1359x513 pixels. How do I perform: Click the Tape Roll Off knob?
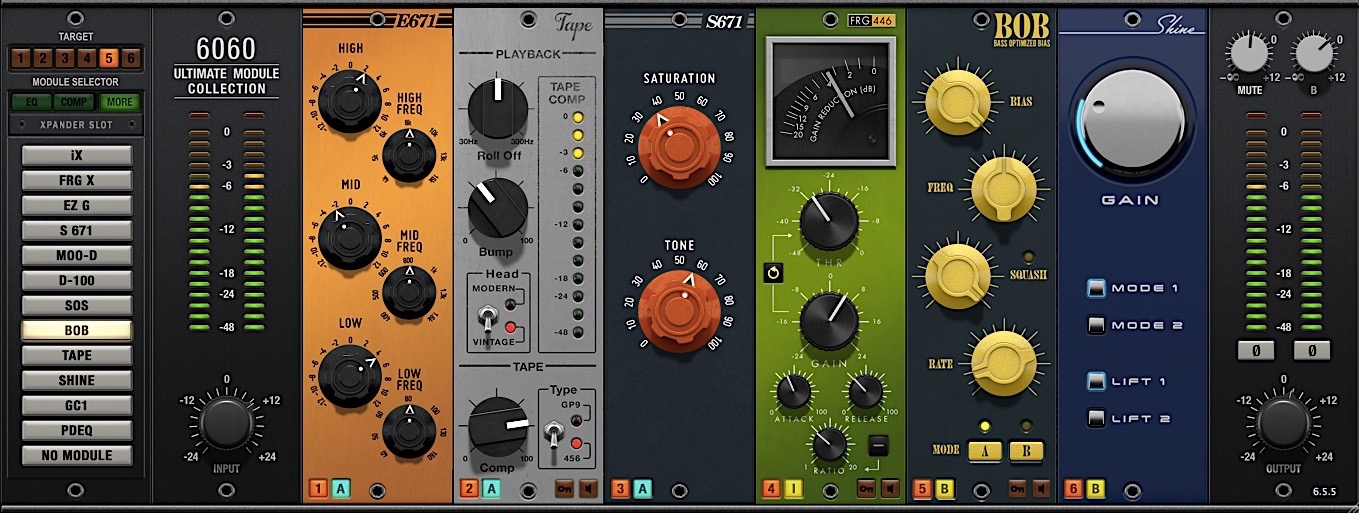(497, 107)
